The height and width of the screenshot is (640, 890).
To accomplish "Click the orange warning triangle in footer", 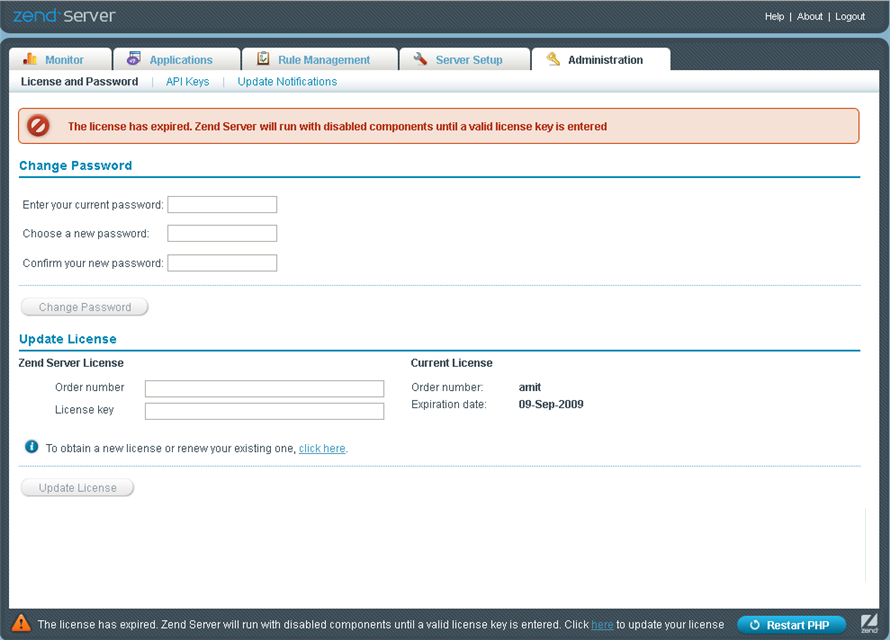I will pos(20,622).
